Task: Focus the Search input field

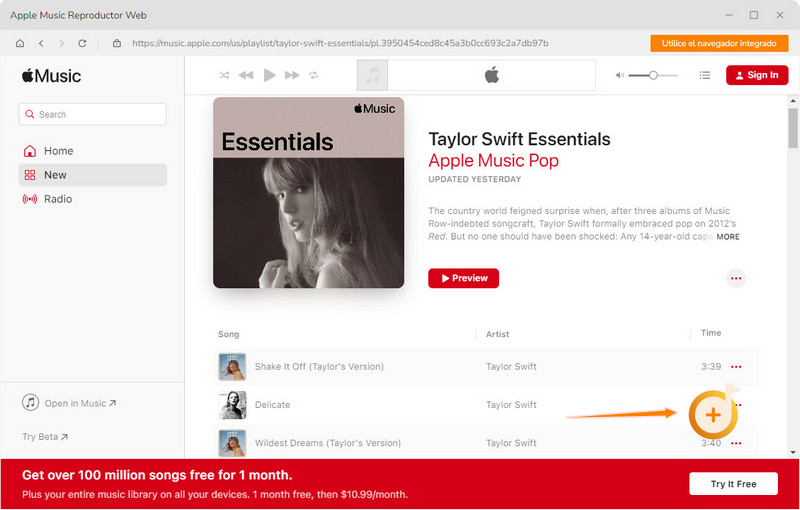Action: 92,114
